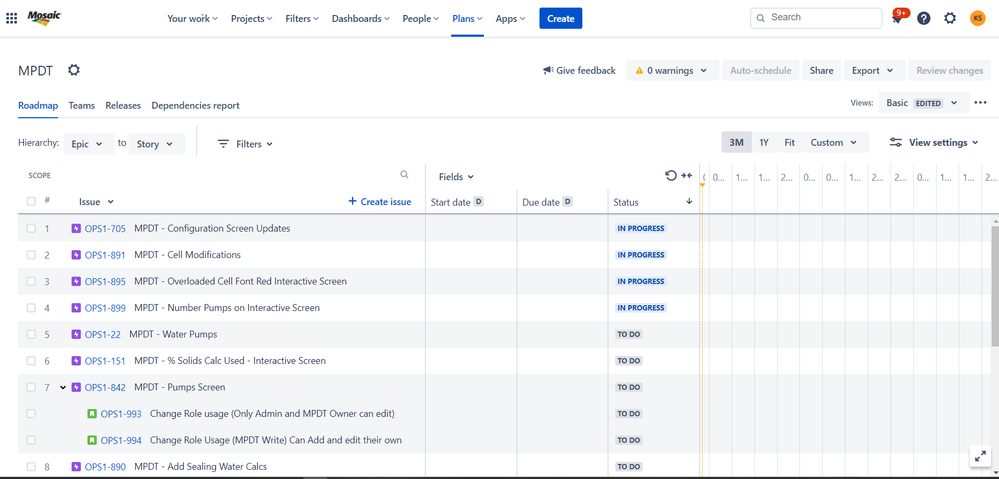Open issue link OPS1-899
Viewport: 999px width, 479px height.
pyautogui.click(x=105, y=308)
